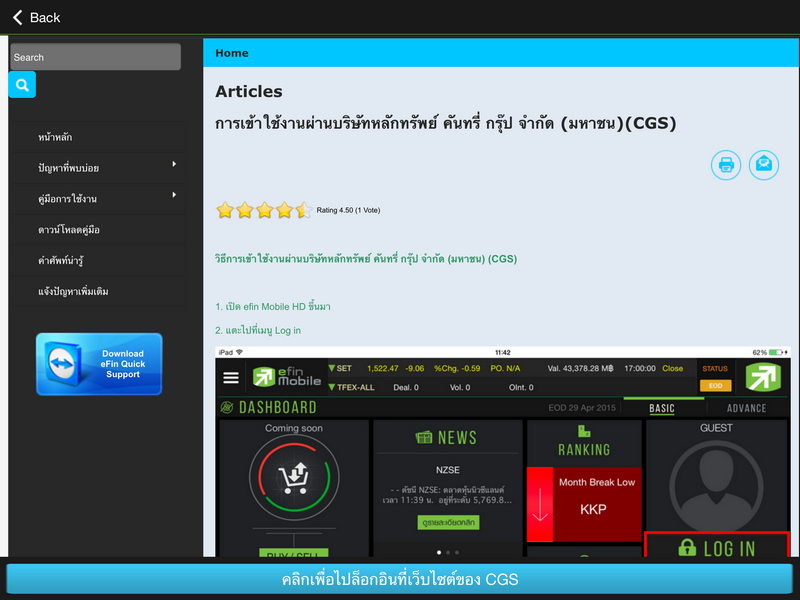Rate the article five stars

304,210
